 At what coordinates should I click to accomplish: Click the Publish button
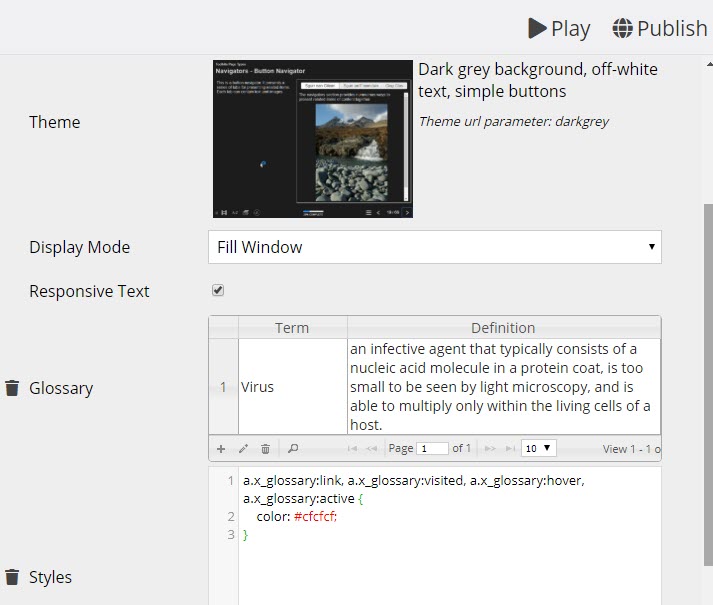(660, 28)
